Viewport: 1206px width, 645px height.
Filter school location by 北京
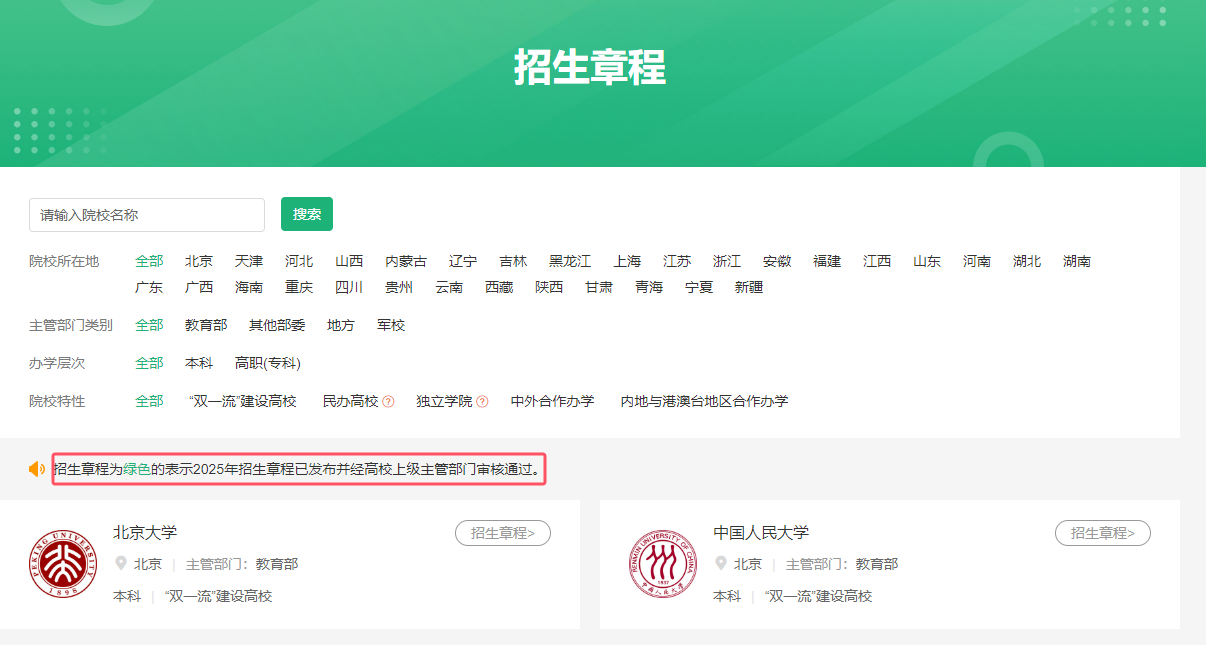click(199, 261)
